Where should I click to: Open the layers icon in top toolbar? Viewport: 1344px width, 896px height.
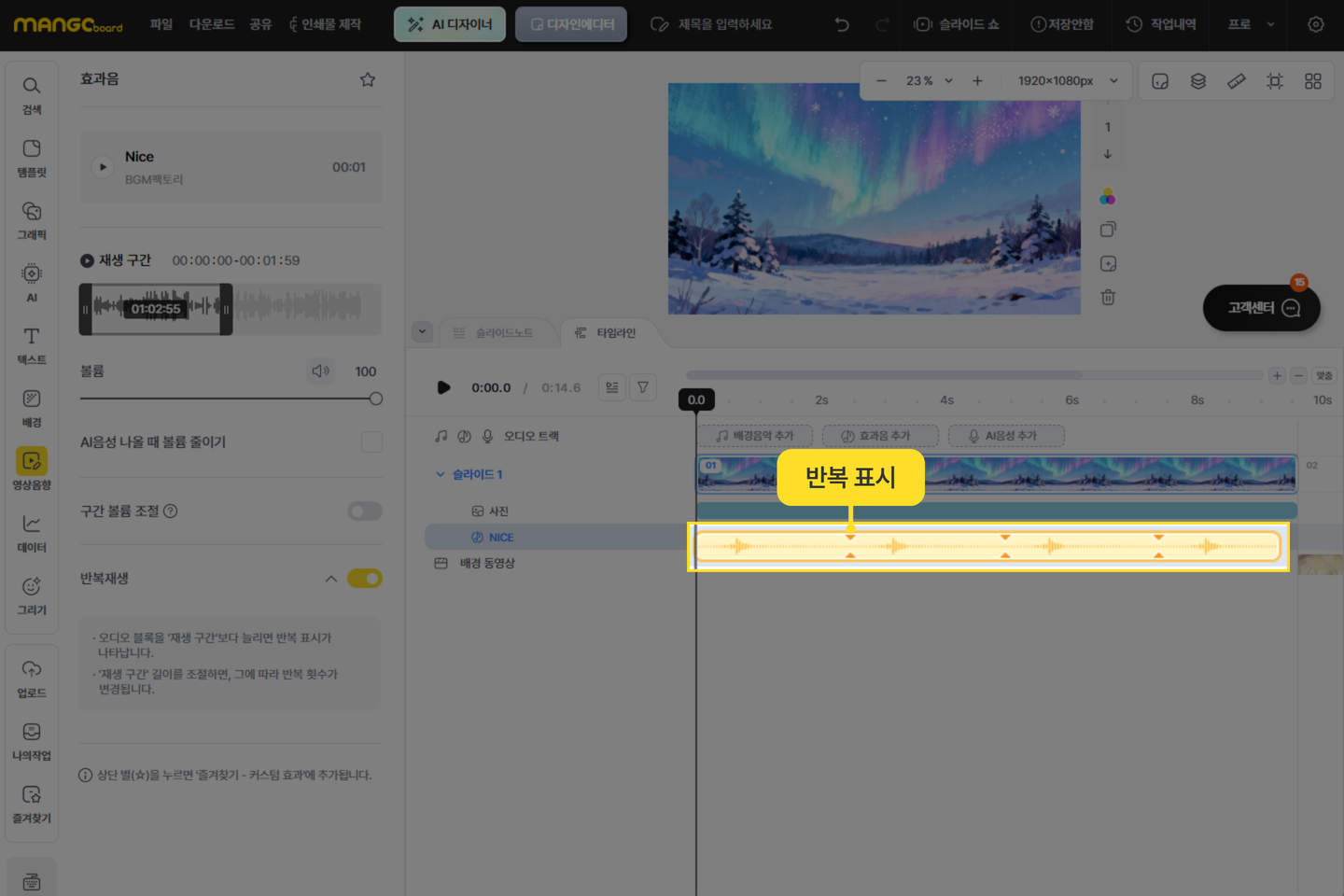[x=1198, y=81]
